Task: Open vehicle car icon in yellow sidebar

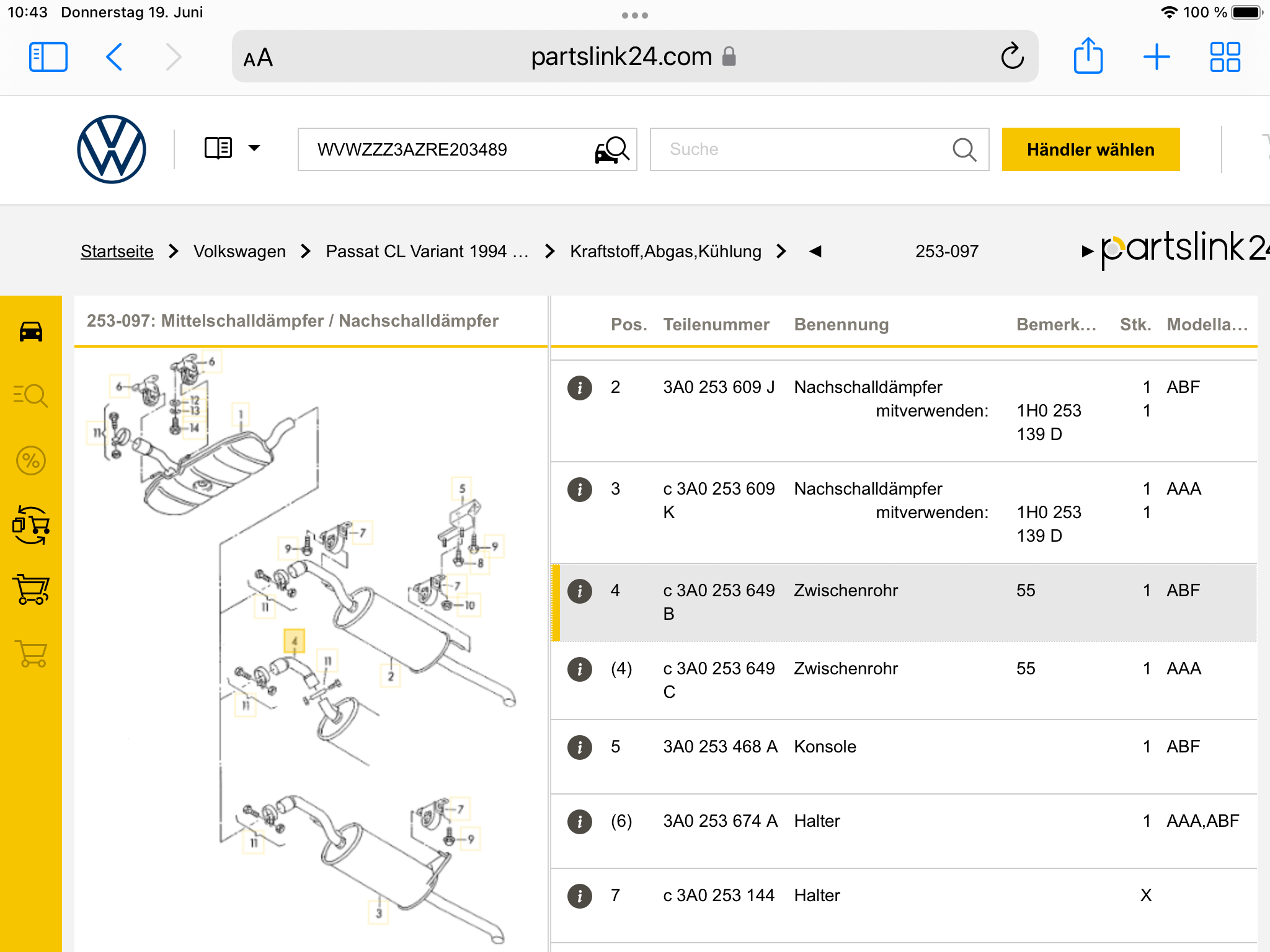Action: click(x=31, y=332)
